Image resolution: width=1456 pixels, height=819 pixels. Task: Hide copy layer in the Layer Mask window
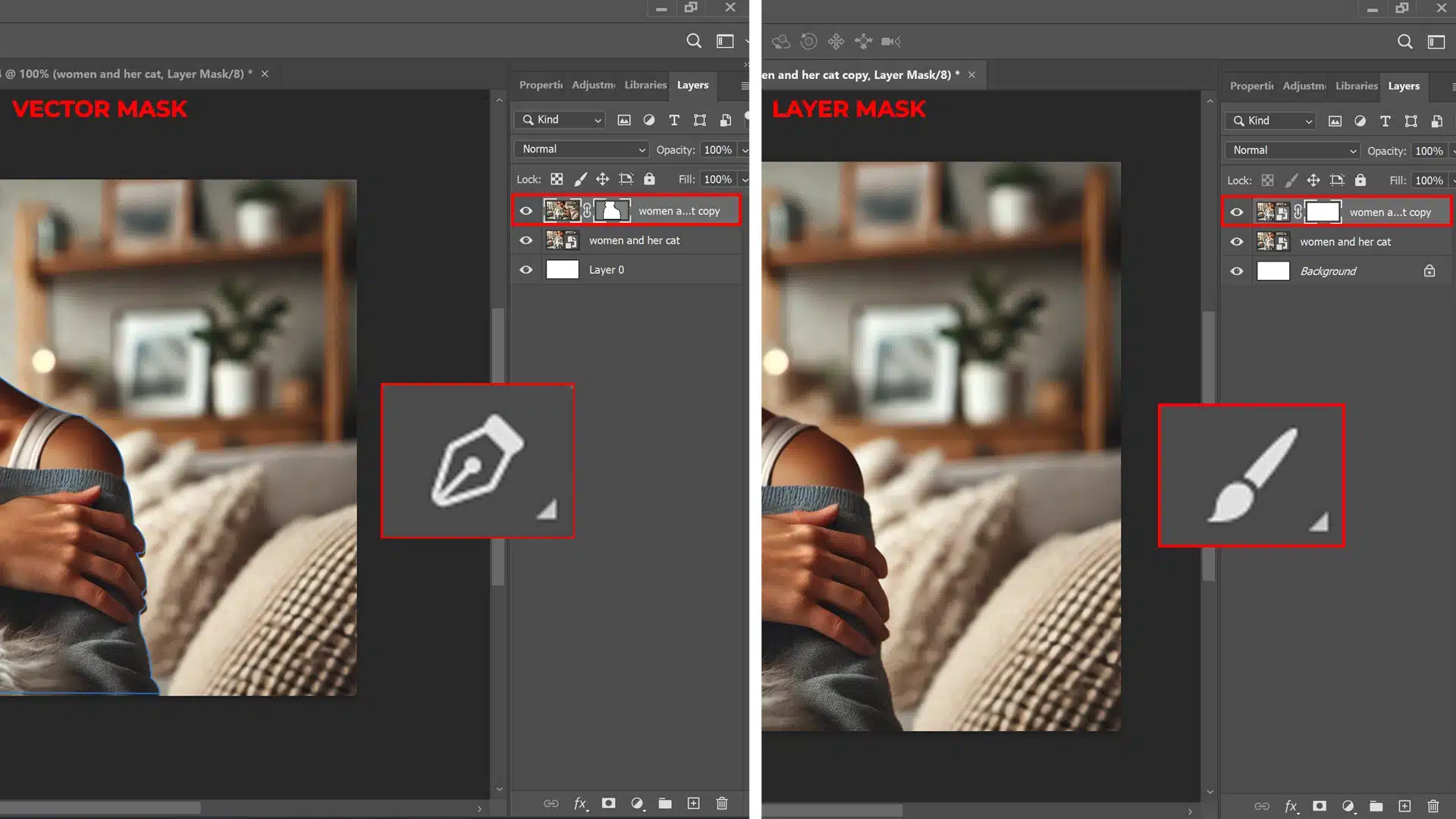click(1237, 212)
